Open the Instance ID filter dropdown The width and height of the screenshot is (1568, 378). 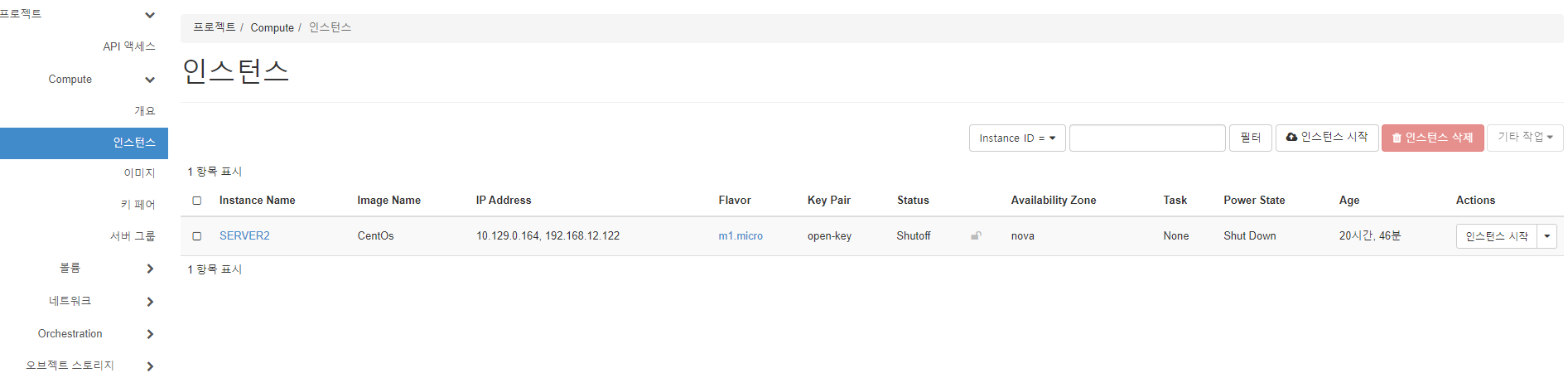(x=1017, y=138)
